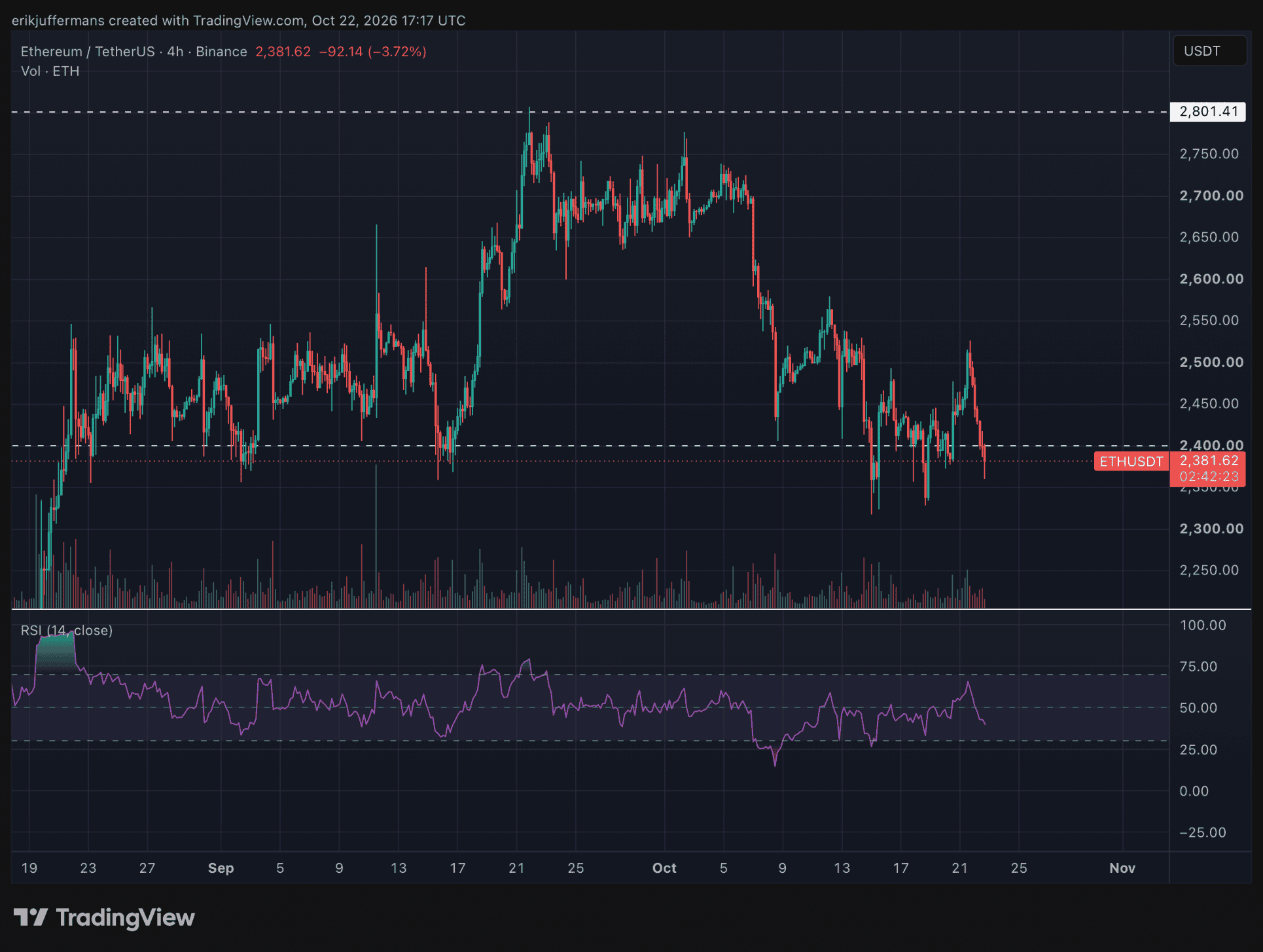
Task: Click the current price 2,381.62 label on axis
Action: pyautogui.click(x=1208, y=461)
